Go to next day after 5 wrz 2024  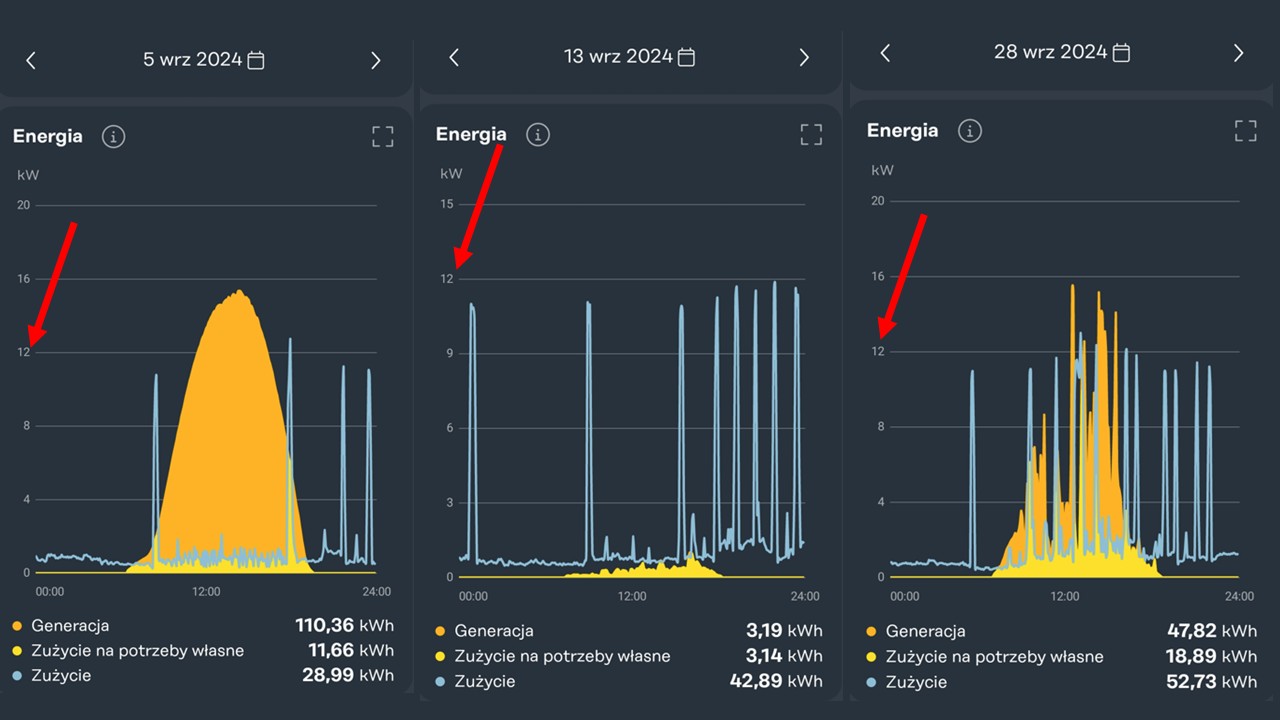376,61
